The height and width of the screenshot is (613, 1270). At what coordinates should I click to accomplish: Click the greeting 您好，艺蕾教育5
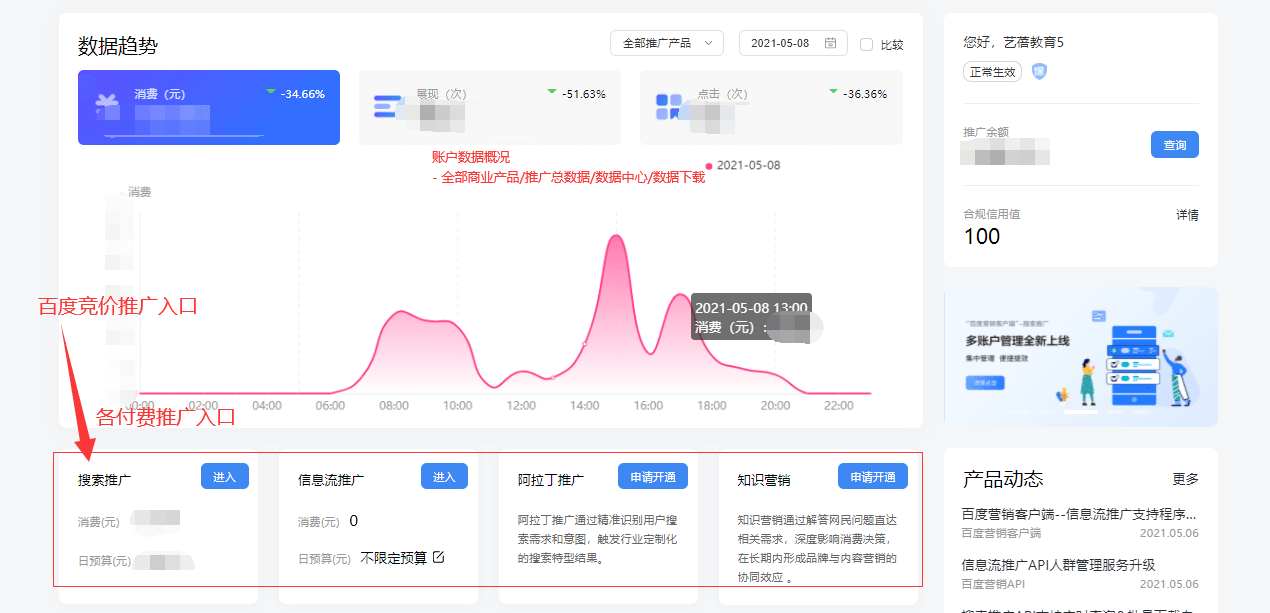point(1014,42)
